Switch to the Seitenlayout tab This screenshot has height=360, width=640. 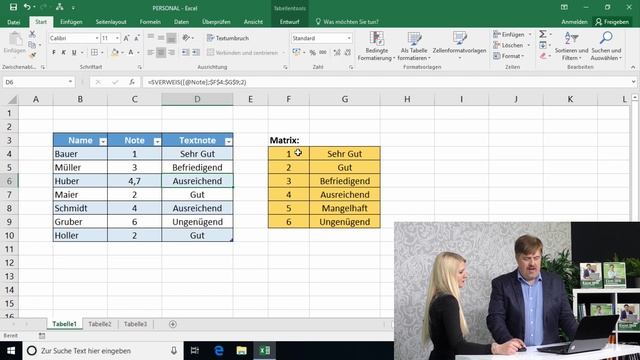(x=111, y=22)
